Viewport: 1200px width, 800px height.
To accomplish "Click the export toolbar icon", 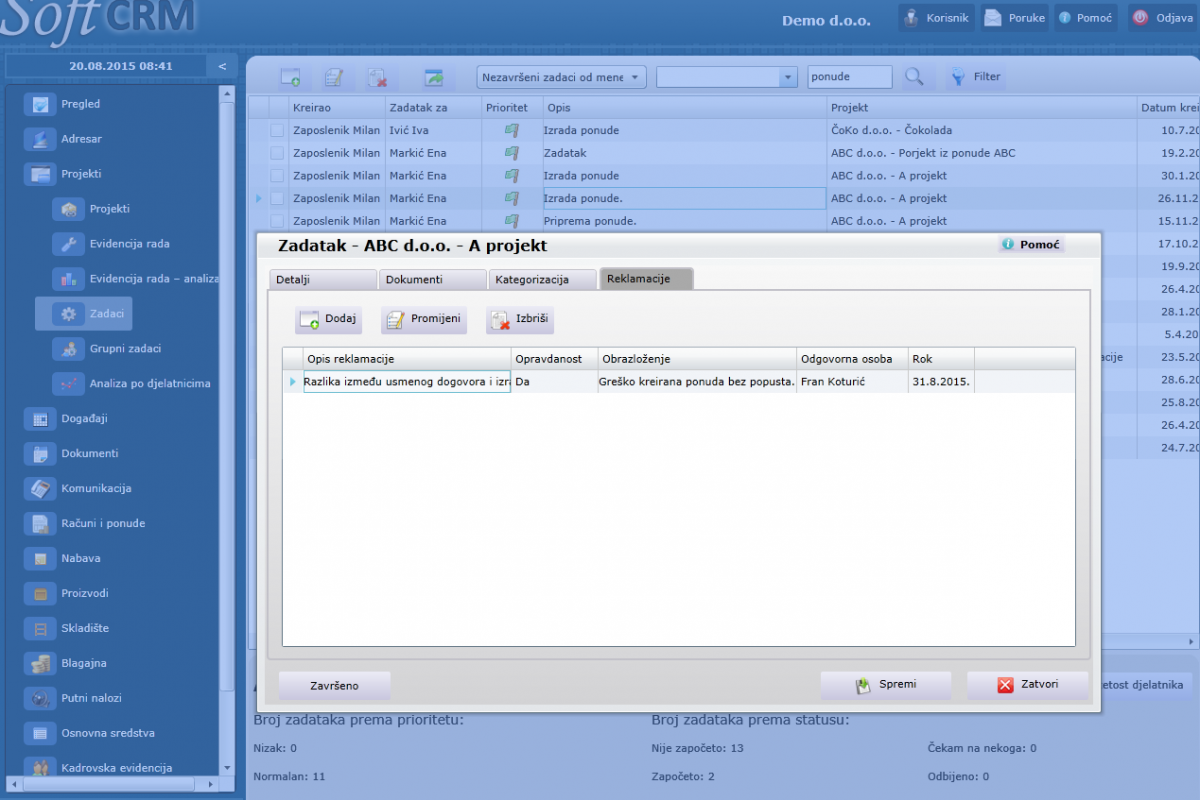I will 433,77.
